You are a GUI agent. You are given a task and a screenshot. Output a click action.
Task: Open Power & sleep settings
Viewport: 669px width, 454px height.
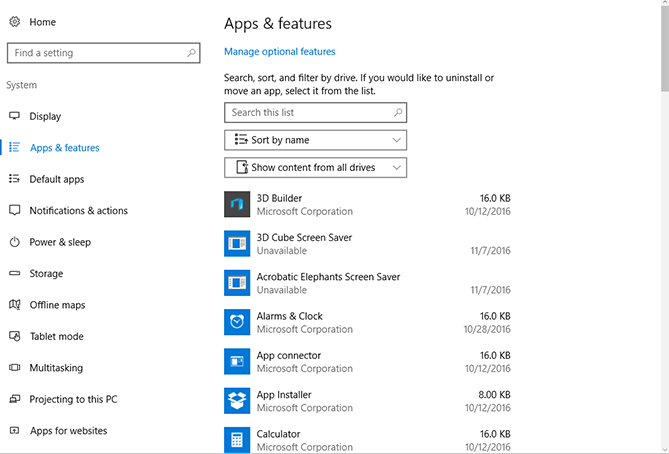(60, 242)
